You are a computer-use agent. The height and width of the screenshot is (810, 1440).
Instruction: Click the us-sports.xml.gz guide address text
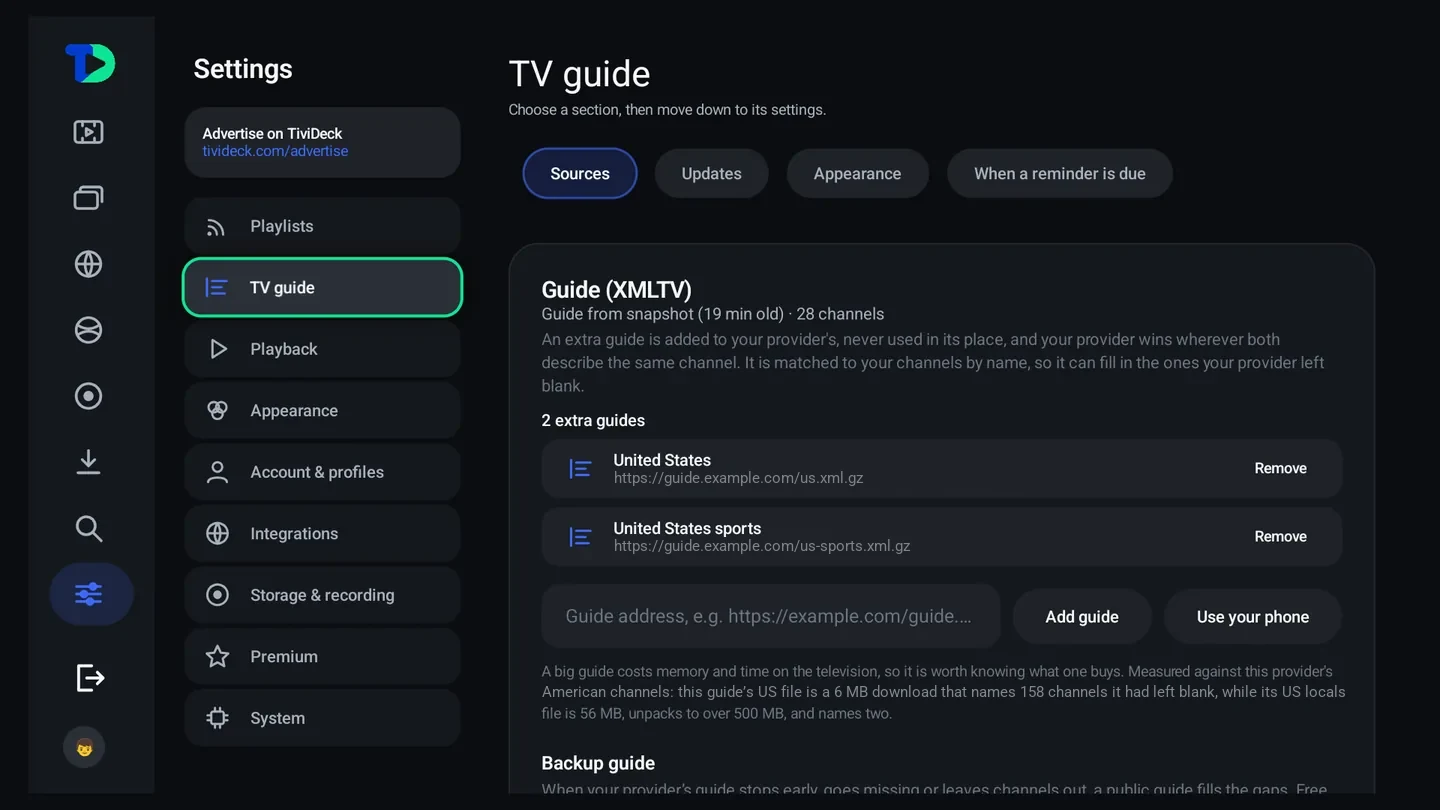pos(762,546)
